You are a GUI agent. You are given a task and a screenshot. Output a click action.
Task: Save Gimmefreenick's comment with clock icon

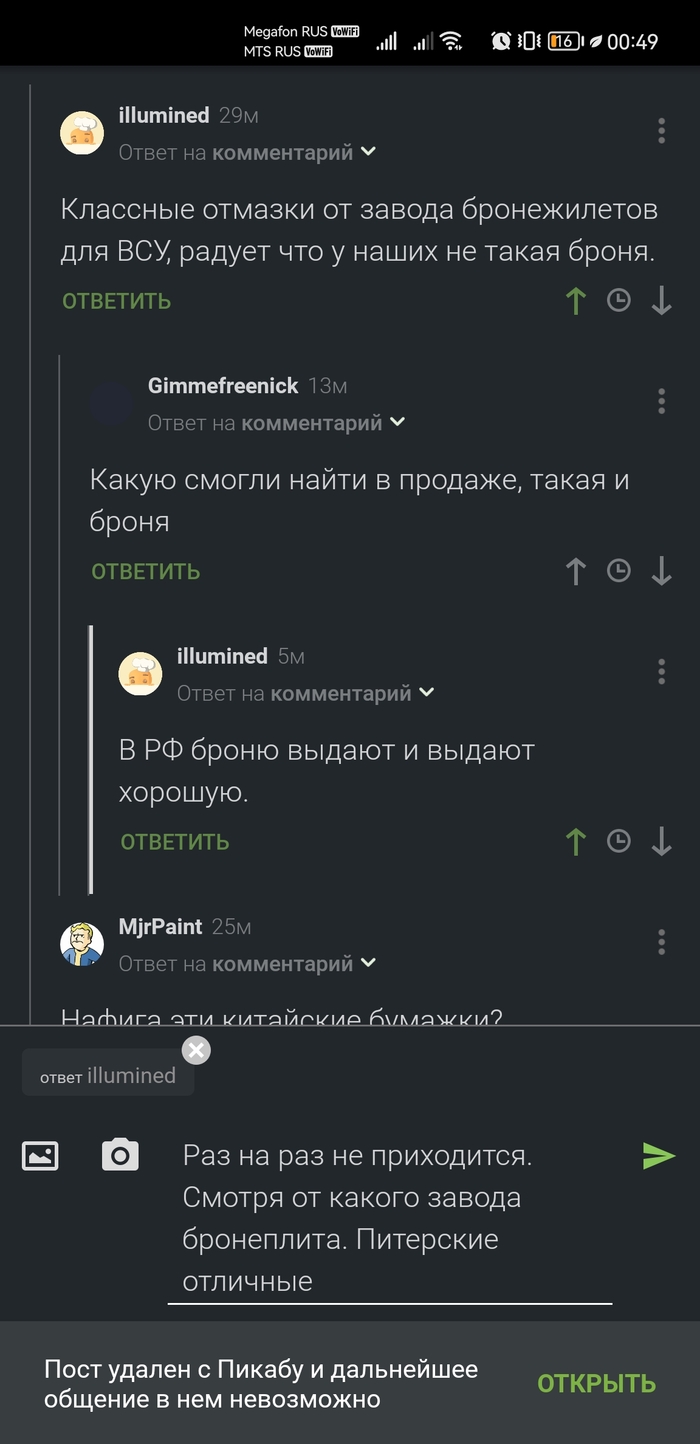click(x=619, y=571)
